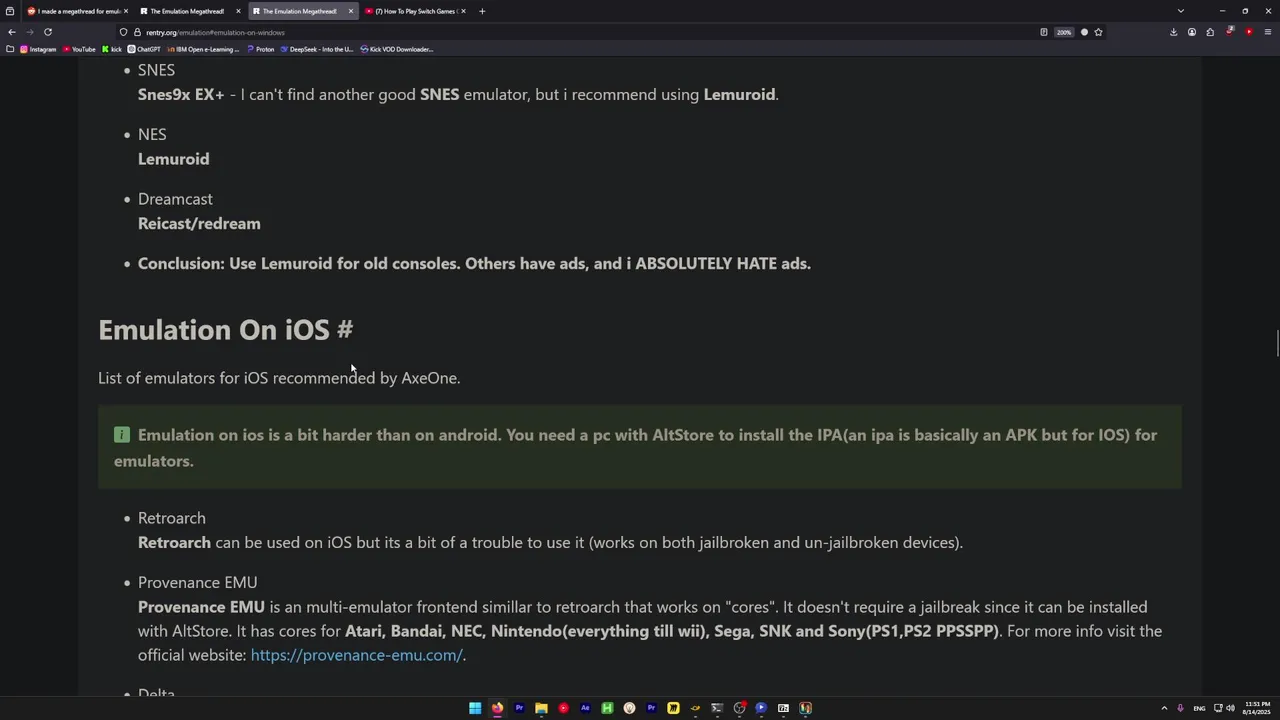Open the Proton bookmark
1280x720 pixels.
[260, 49]
